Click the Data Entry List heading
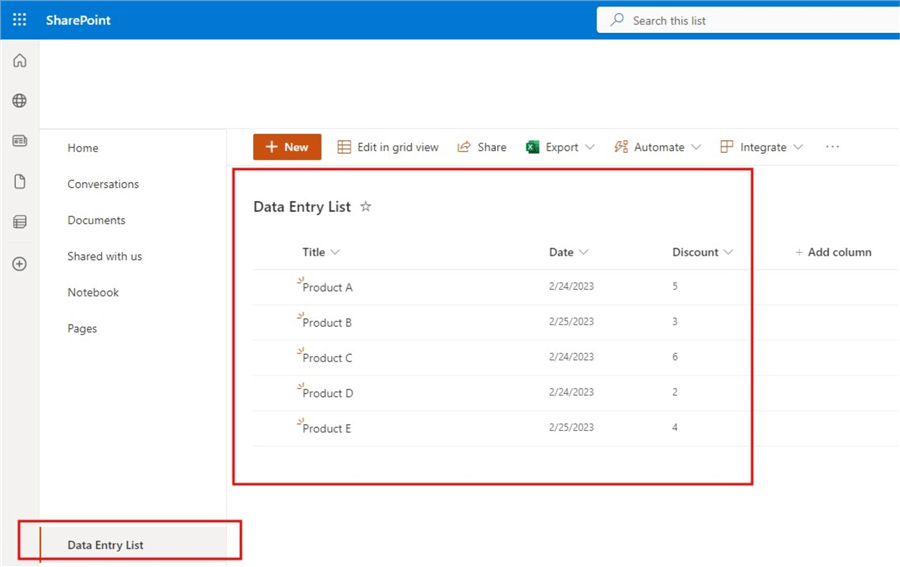The height and width of the screenshot is (567, 900). click(x=302, y=207)
